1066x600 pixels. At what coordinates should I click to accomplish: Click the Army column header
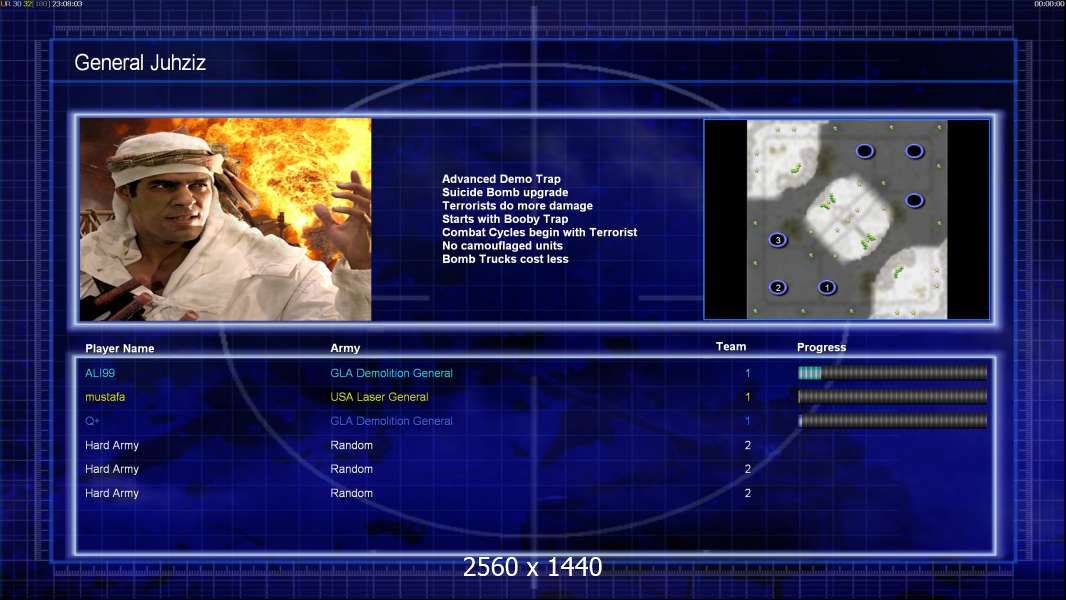point(345,349)
